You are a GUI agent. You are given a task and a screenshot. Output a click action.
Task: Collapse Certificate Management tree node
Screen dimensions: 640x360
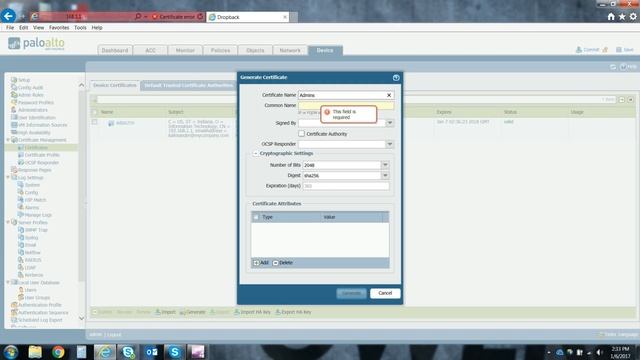click(8, 140)
